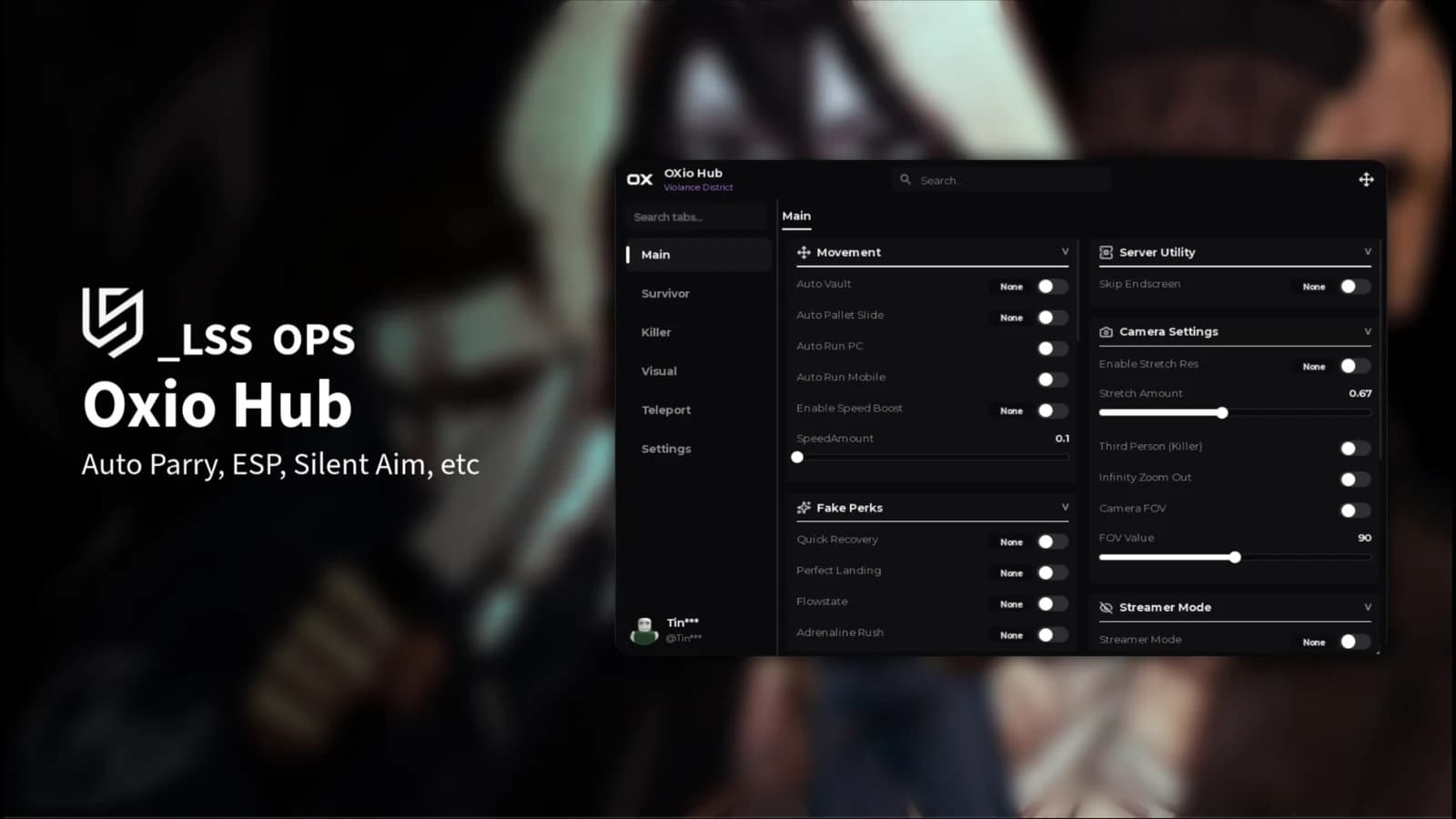Screen dimensions: 1456x819
Task: Enable Third Person (Killer)
Action: pos(1355,448)
